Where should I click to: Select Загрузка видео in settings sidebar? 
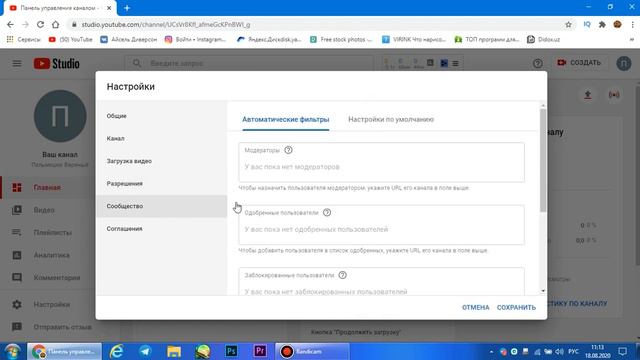[162, 161]
